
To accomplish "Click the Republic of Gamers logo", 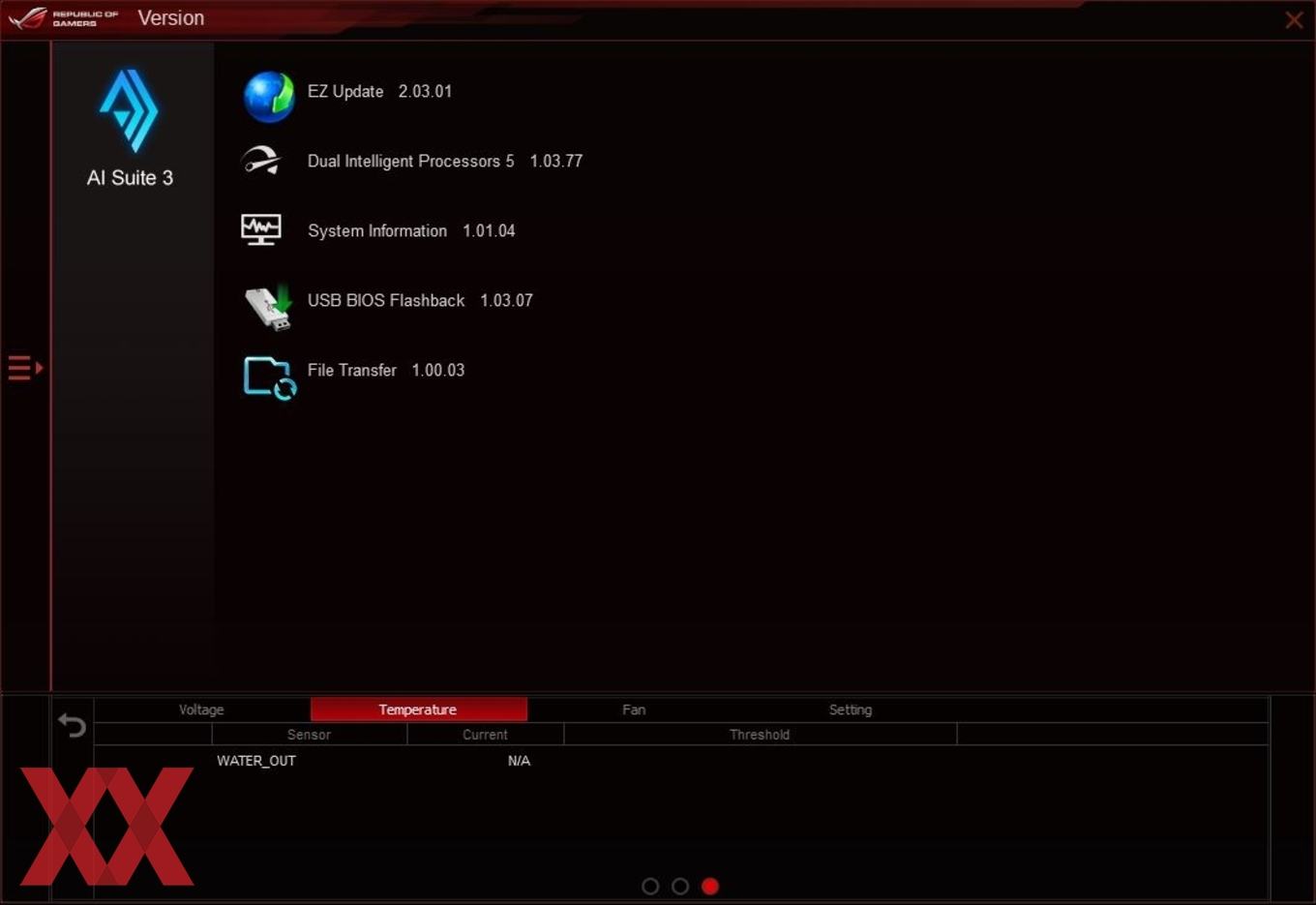I will (64, 17).
